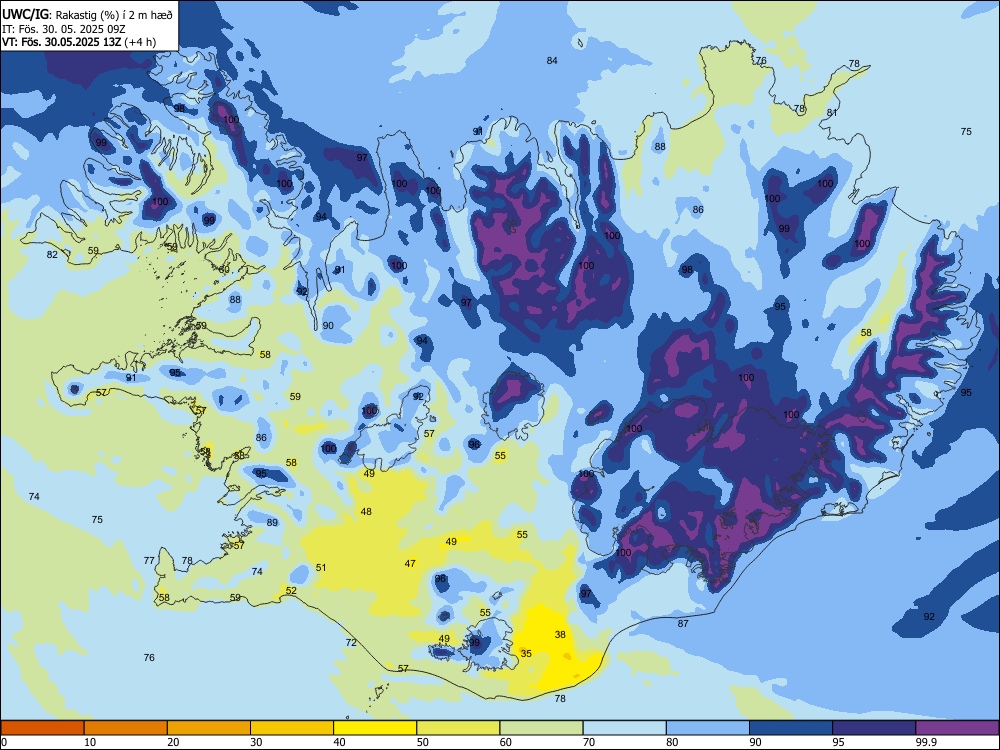Click the orange 10–20 legend swatch
This screenshot has height=750, width=1000.
pos(126,728)
